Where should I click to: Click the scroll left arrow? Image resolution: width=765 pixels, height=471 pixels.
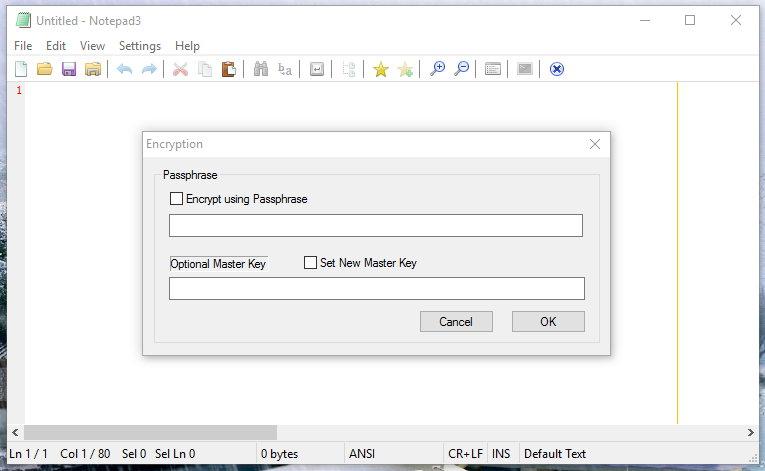click(x=16, y=432)
